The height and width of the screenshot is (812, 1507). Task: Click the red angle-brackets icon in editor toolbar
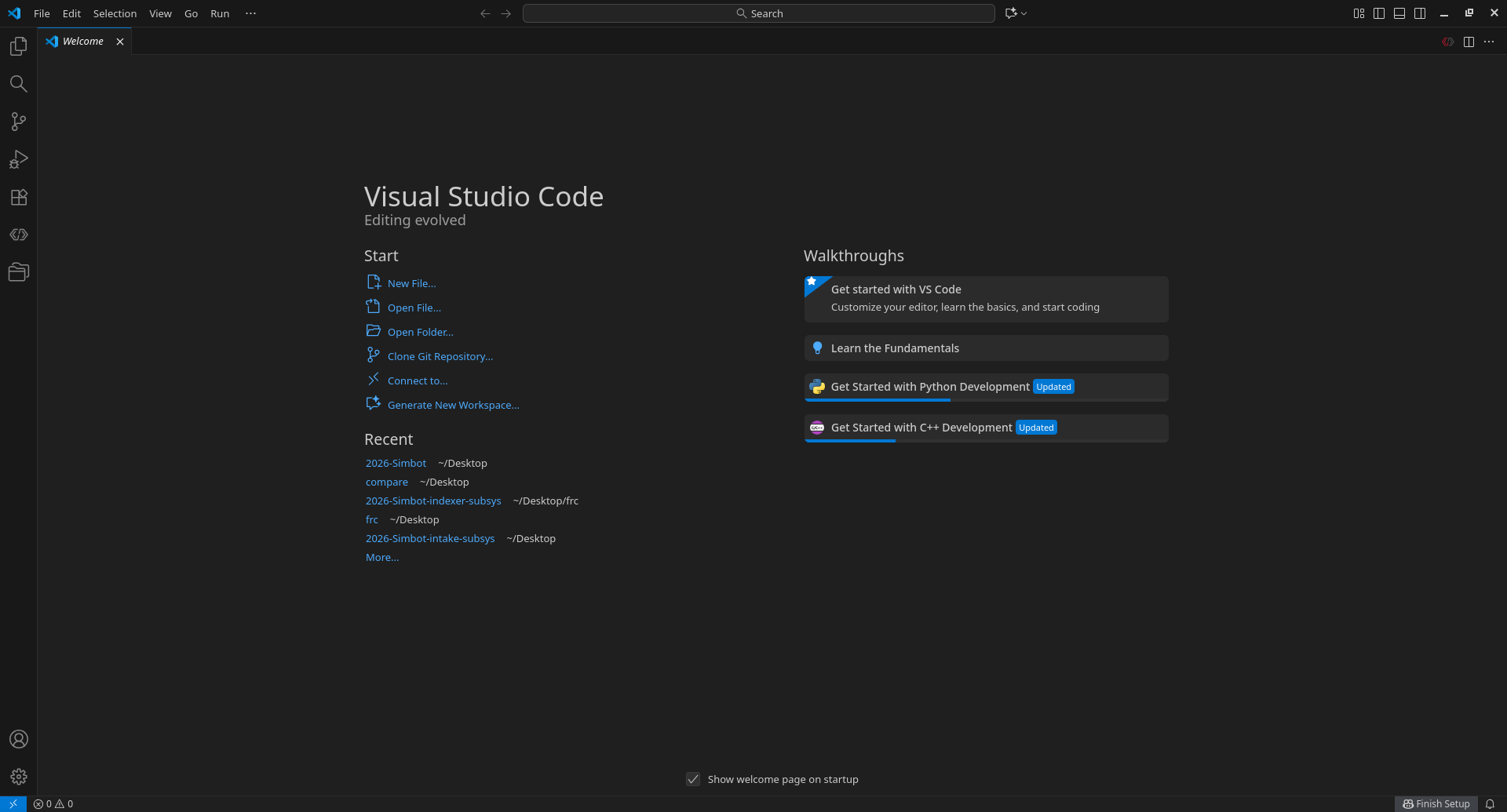[x=1448, y=42]
